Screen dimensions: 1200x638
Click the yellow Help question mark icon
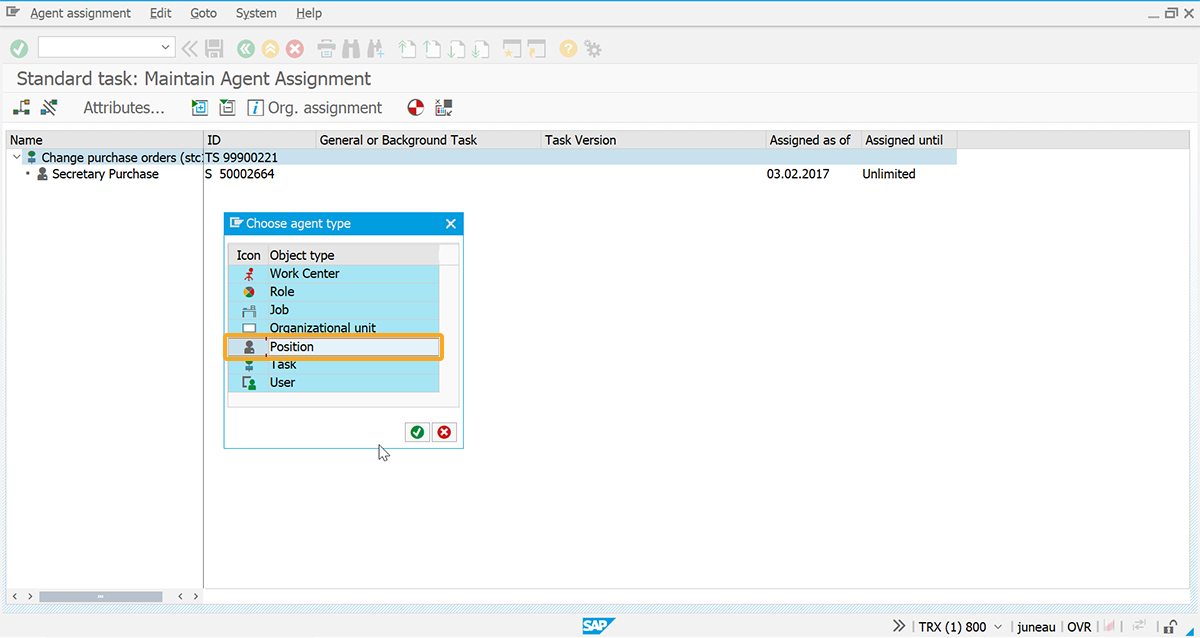pos(568,48)
